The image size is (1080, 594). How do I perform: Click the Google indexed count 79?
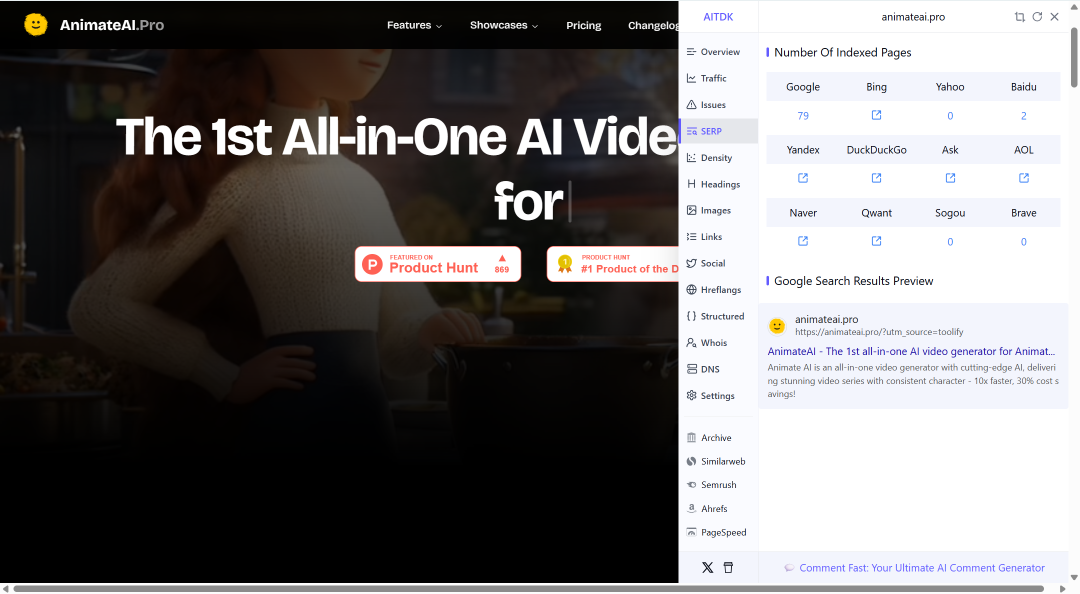coord(802,116)
